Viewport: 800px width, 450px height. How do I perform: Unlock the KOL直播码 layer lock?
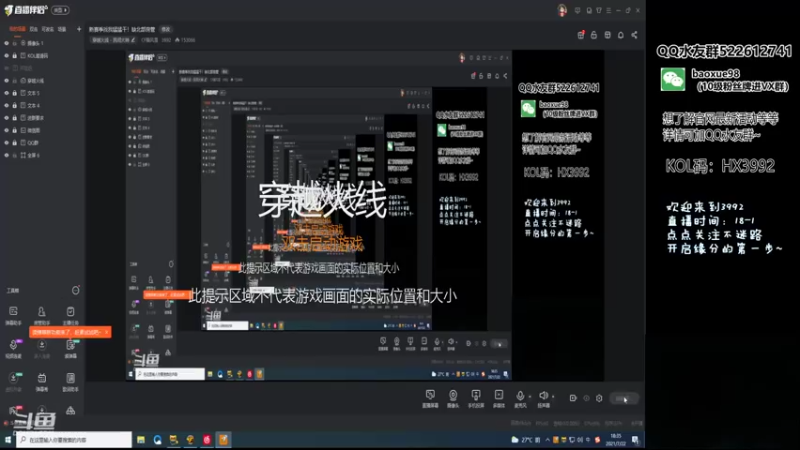coord(15,56)
